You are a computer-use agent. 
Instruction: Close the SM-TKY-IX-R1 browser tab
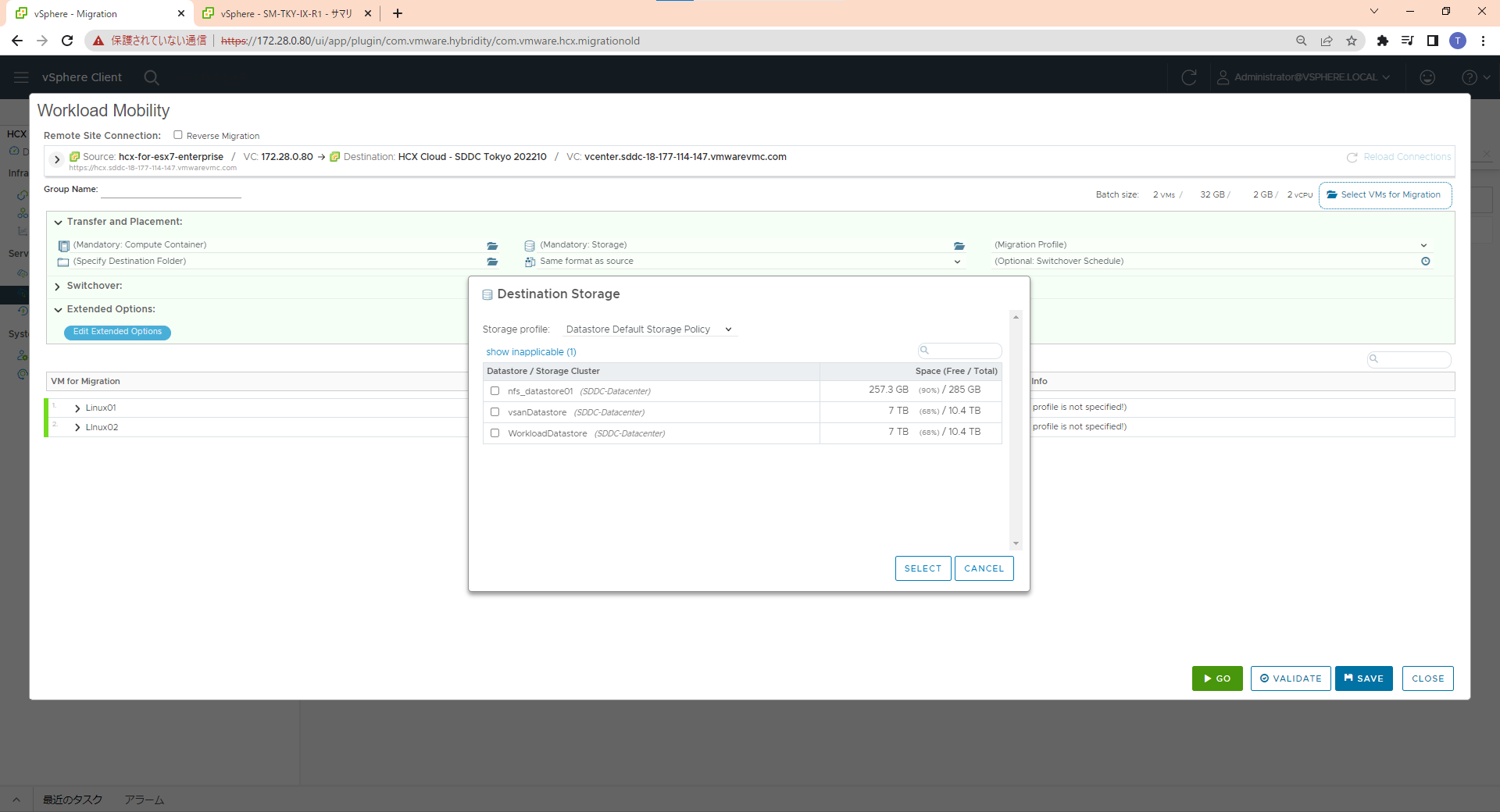(x=368, y=13)
